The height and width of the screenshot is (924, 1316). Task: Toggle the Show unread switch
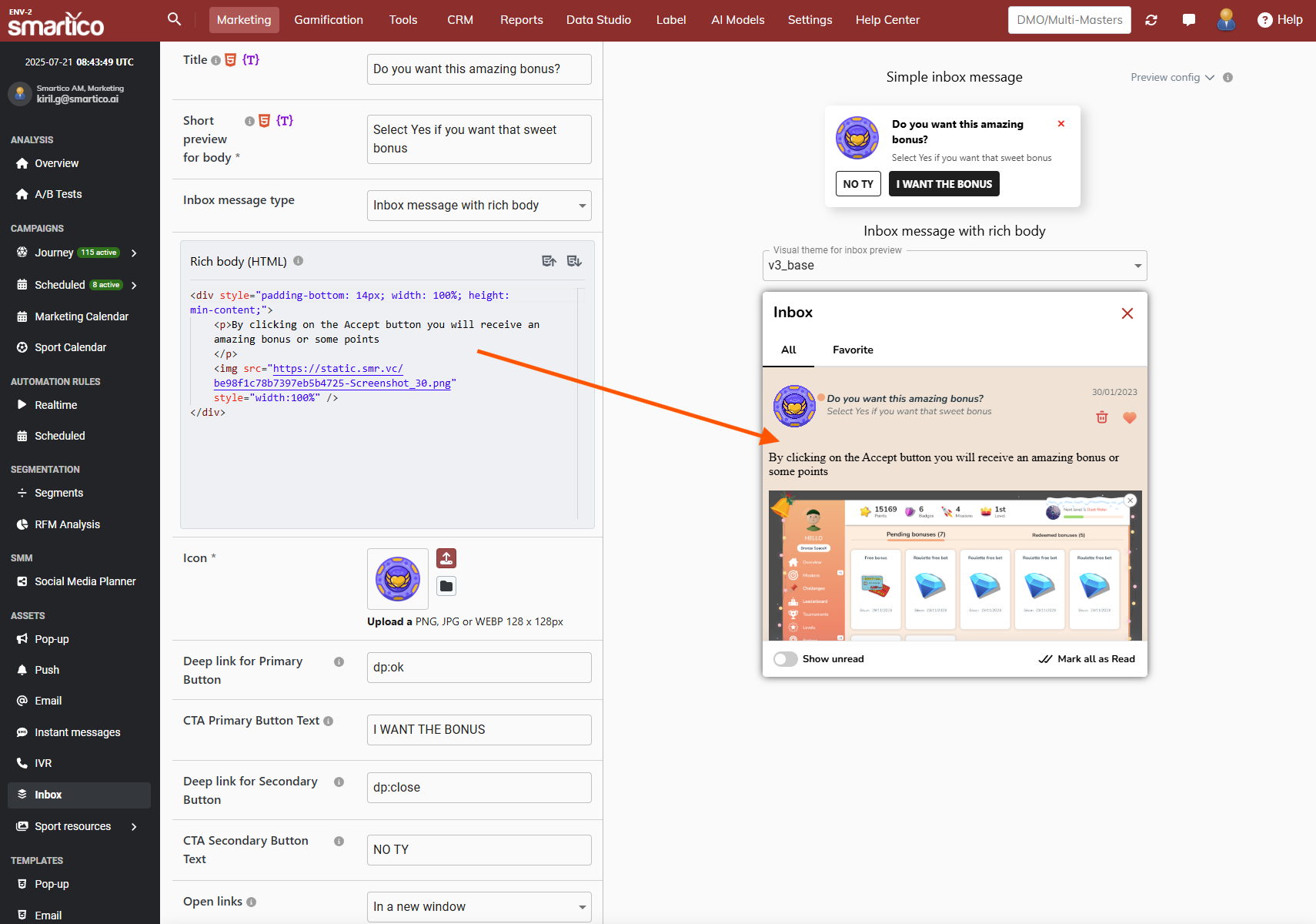click(x=786, y=659)
